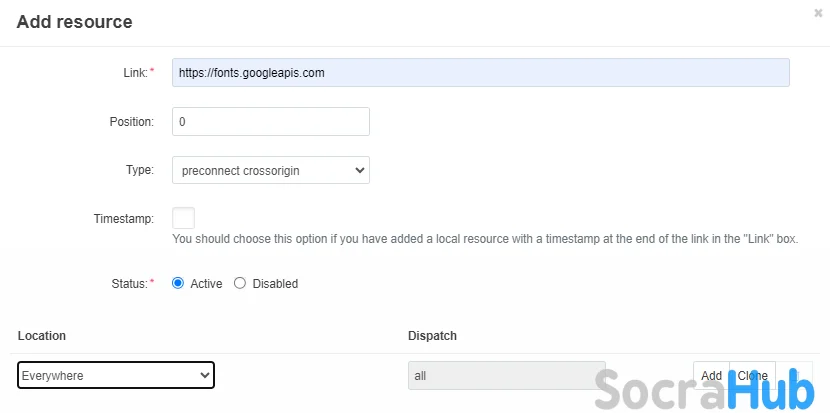Click the 'Type:' field label

click(140, 170)
